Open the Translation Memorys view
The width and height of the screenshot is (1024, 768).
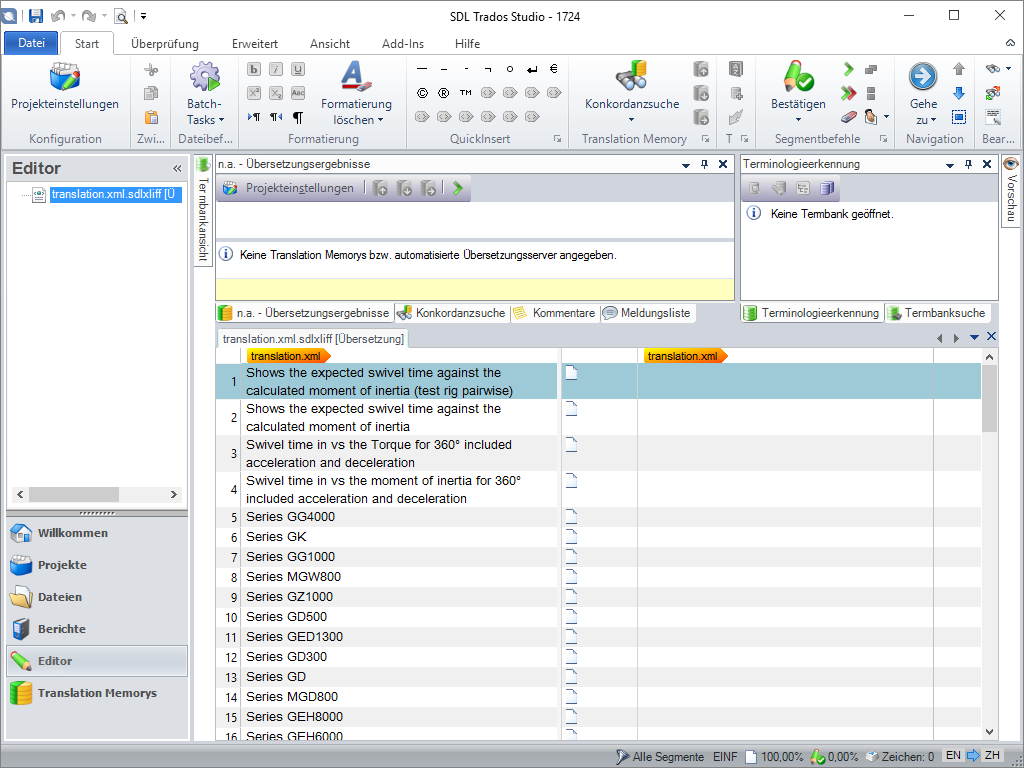pyautogui.click(x=97, y=693)
